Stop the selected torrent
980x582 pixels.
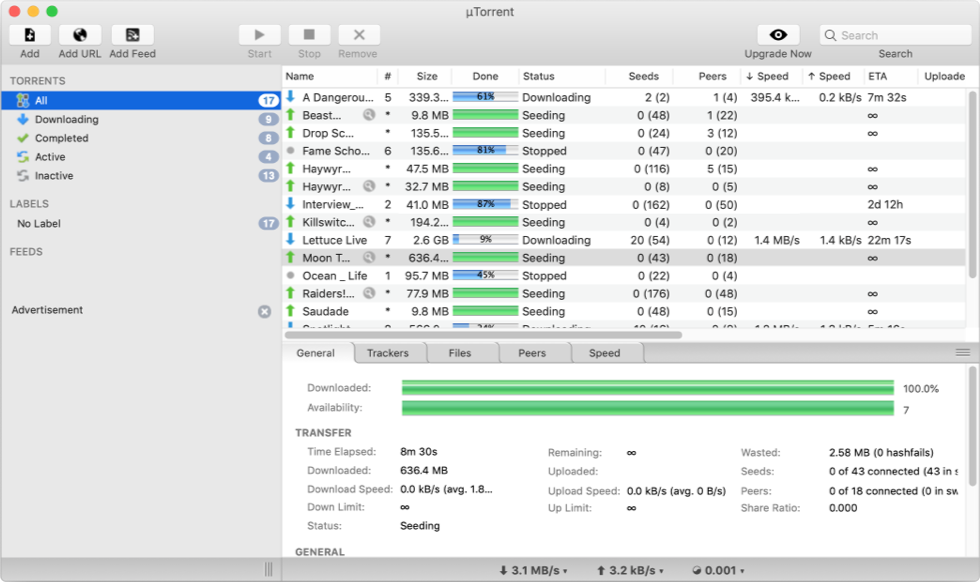click(308, 33)
